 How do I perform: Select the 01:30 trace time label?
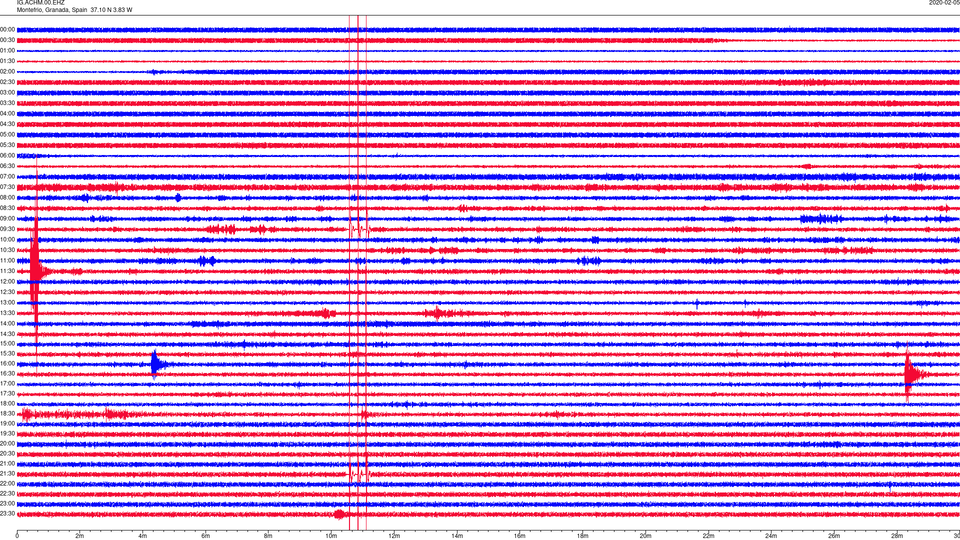[x=7, y=61]
